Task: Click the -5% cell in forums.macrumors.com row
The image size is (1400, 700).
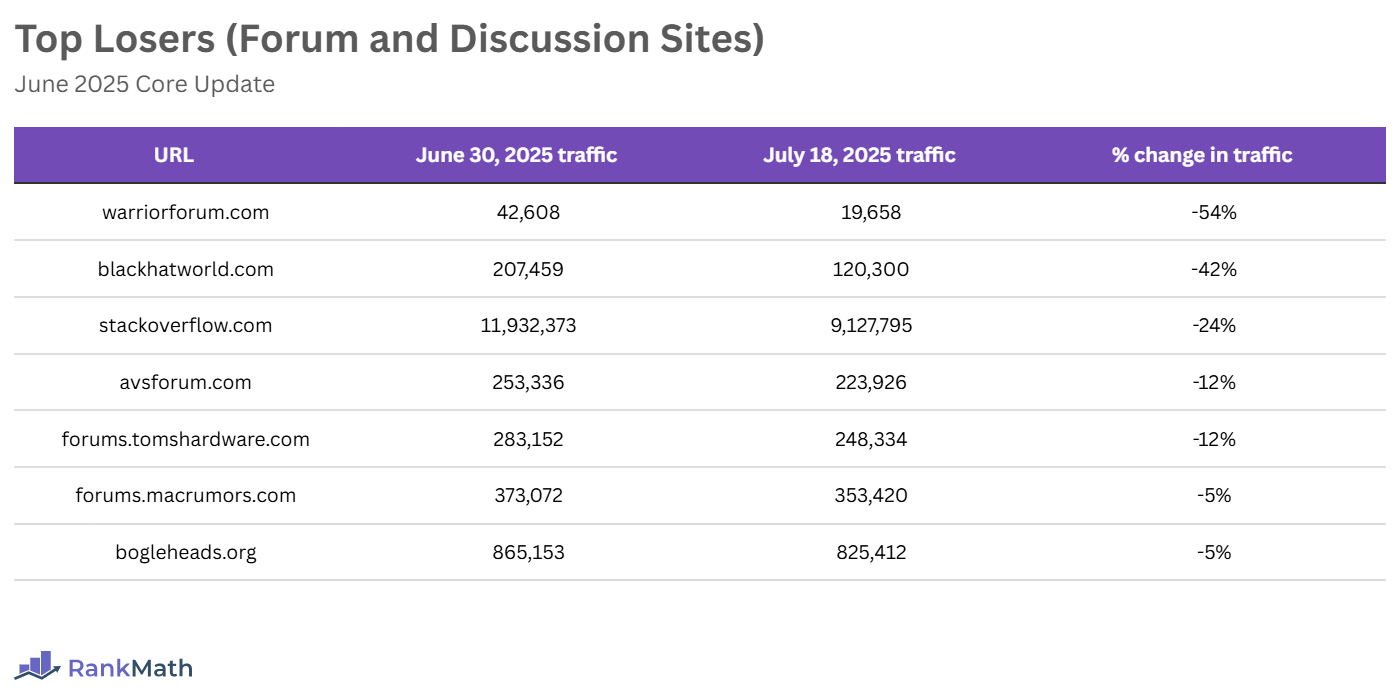Action: point(1214,495)
